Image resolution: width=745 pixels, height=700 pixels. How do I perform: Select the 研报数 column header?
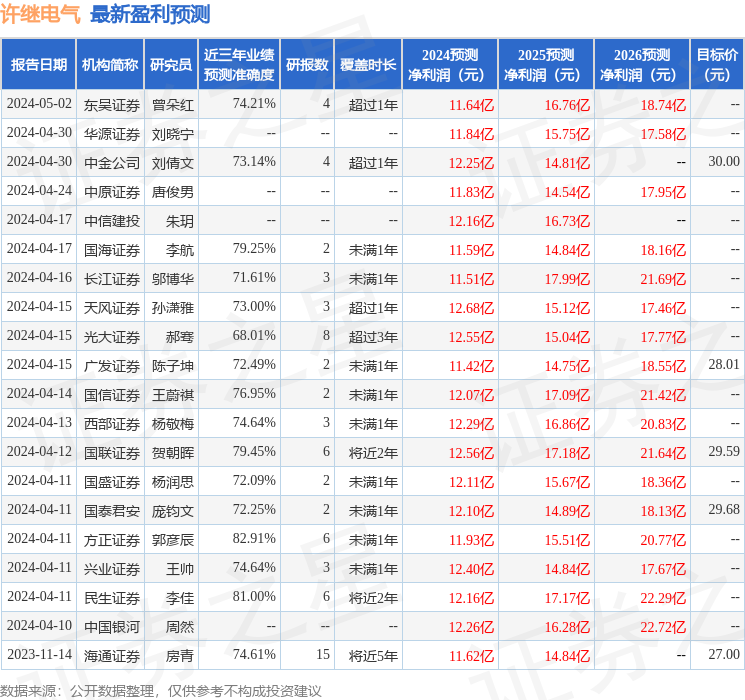[307, 65]
